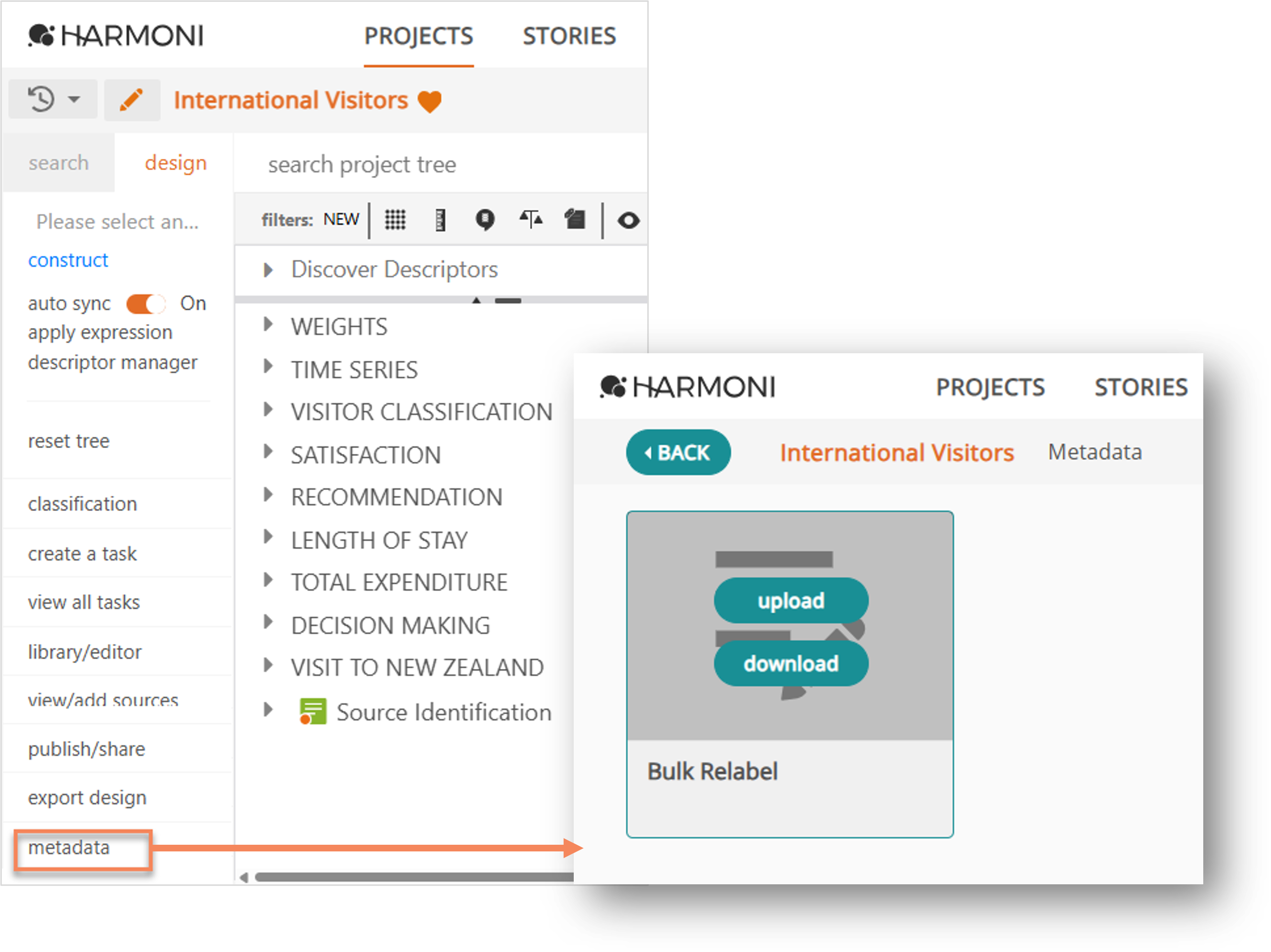Open classification in the sidebar
This screenshot has width=1271, height=952.
(82, 504)
